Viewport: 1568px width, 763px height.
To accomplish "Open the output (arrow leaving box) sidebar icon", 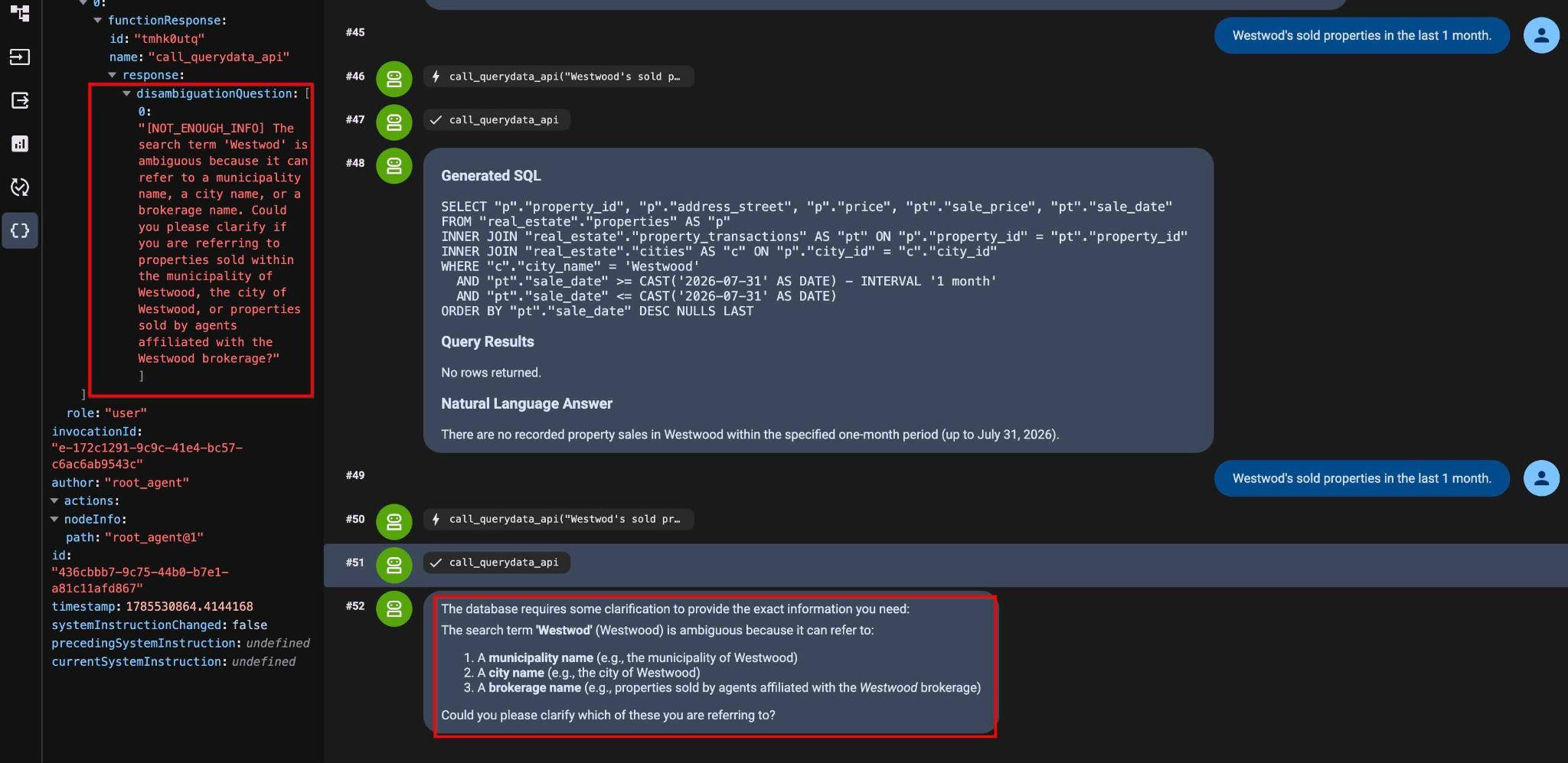I will [20, 100].
